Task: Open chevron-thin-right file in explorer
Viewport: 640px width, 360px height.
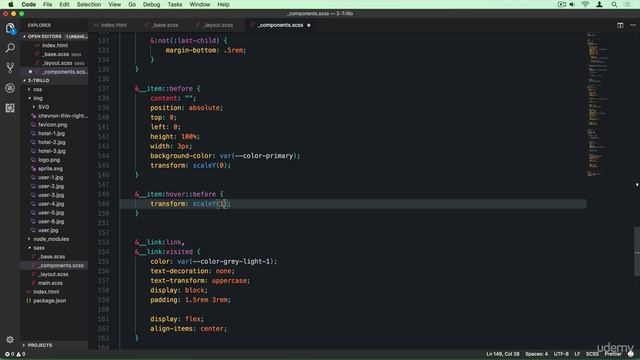Action: pyautogui.click(x=62, y=116)
